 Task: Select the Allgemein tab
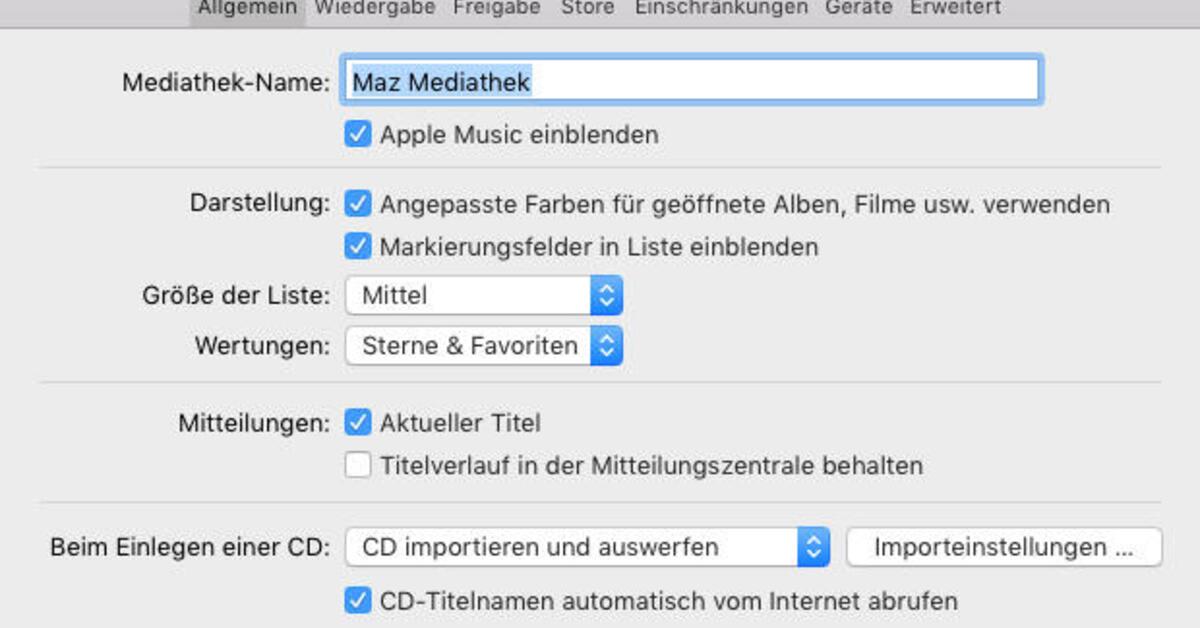pyautogui.click(x=246, y=8)
